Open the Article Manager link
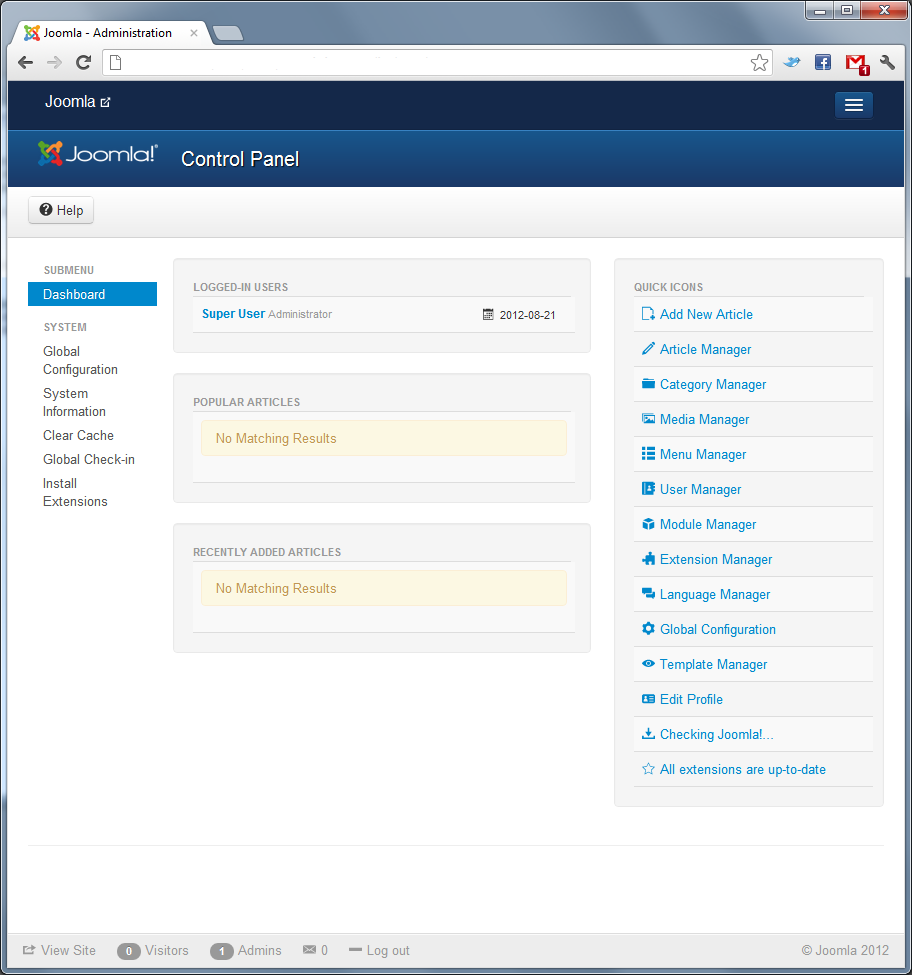This screenshot has width=912, height=975. (x=706, y=349)
